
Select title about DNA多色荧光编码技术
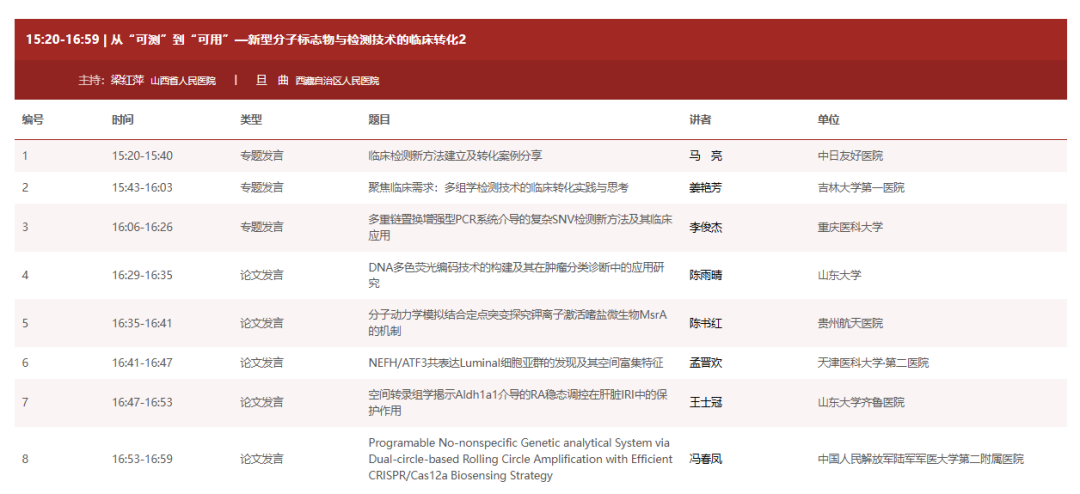517,275
